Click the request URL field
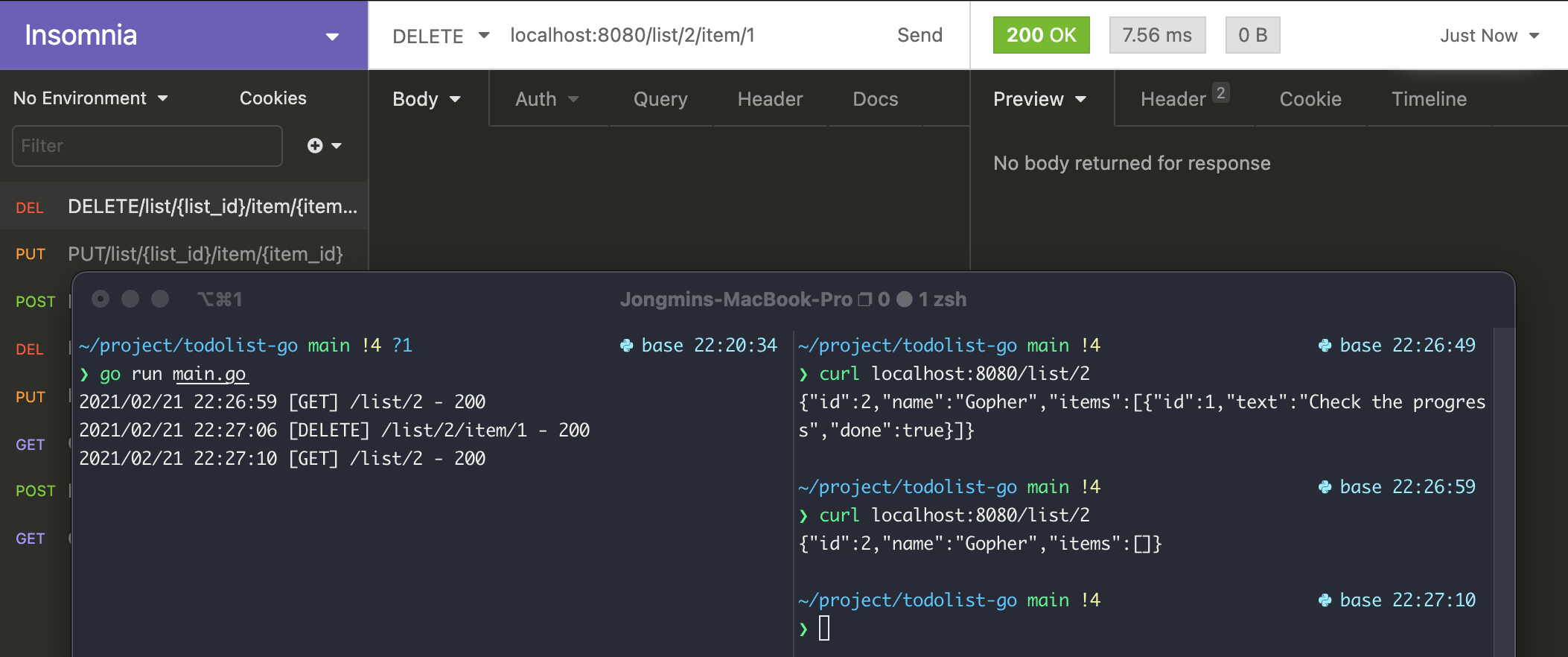 click(x=632, y=35)
